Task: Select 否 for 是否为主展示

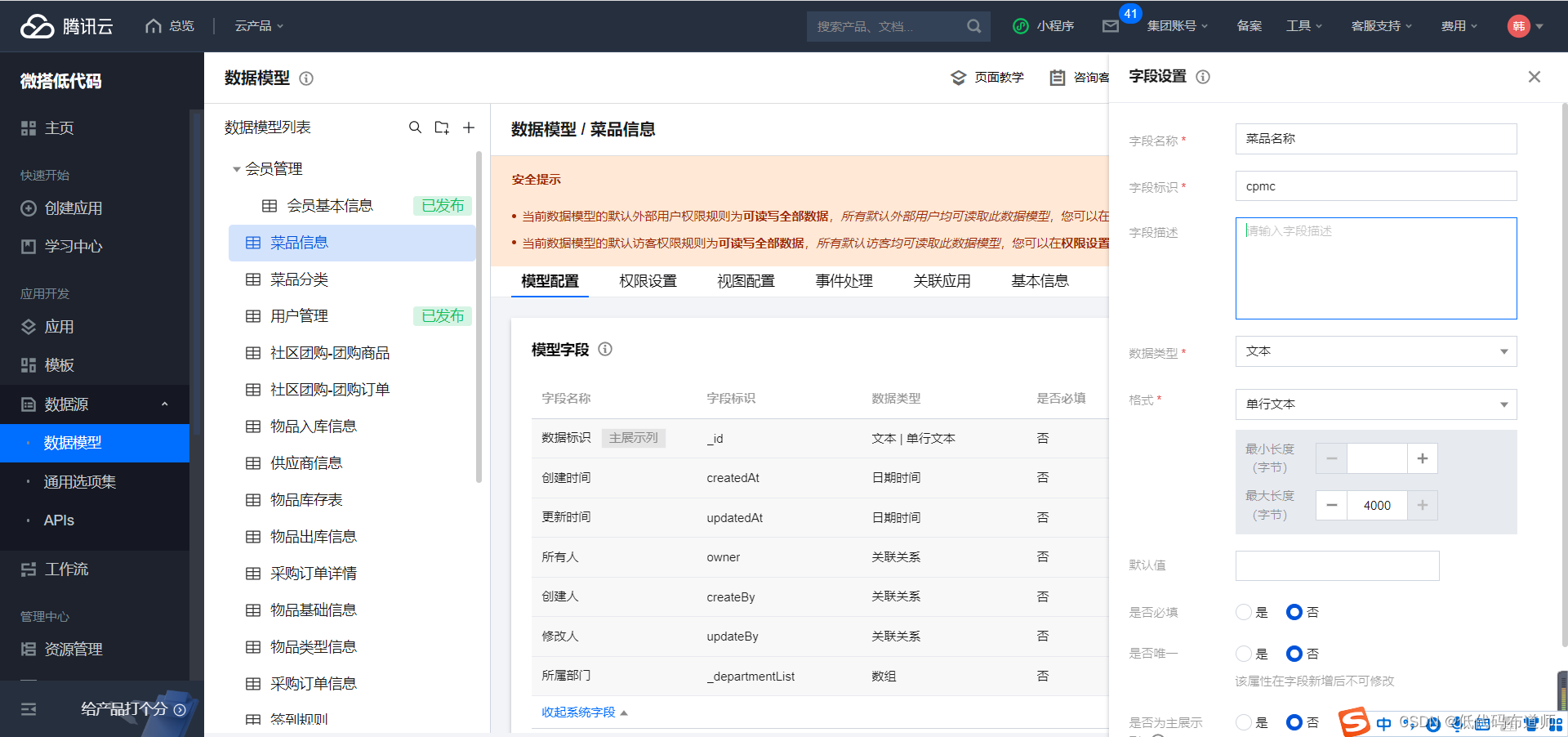Action: click(1294, 722)
